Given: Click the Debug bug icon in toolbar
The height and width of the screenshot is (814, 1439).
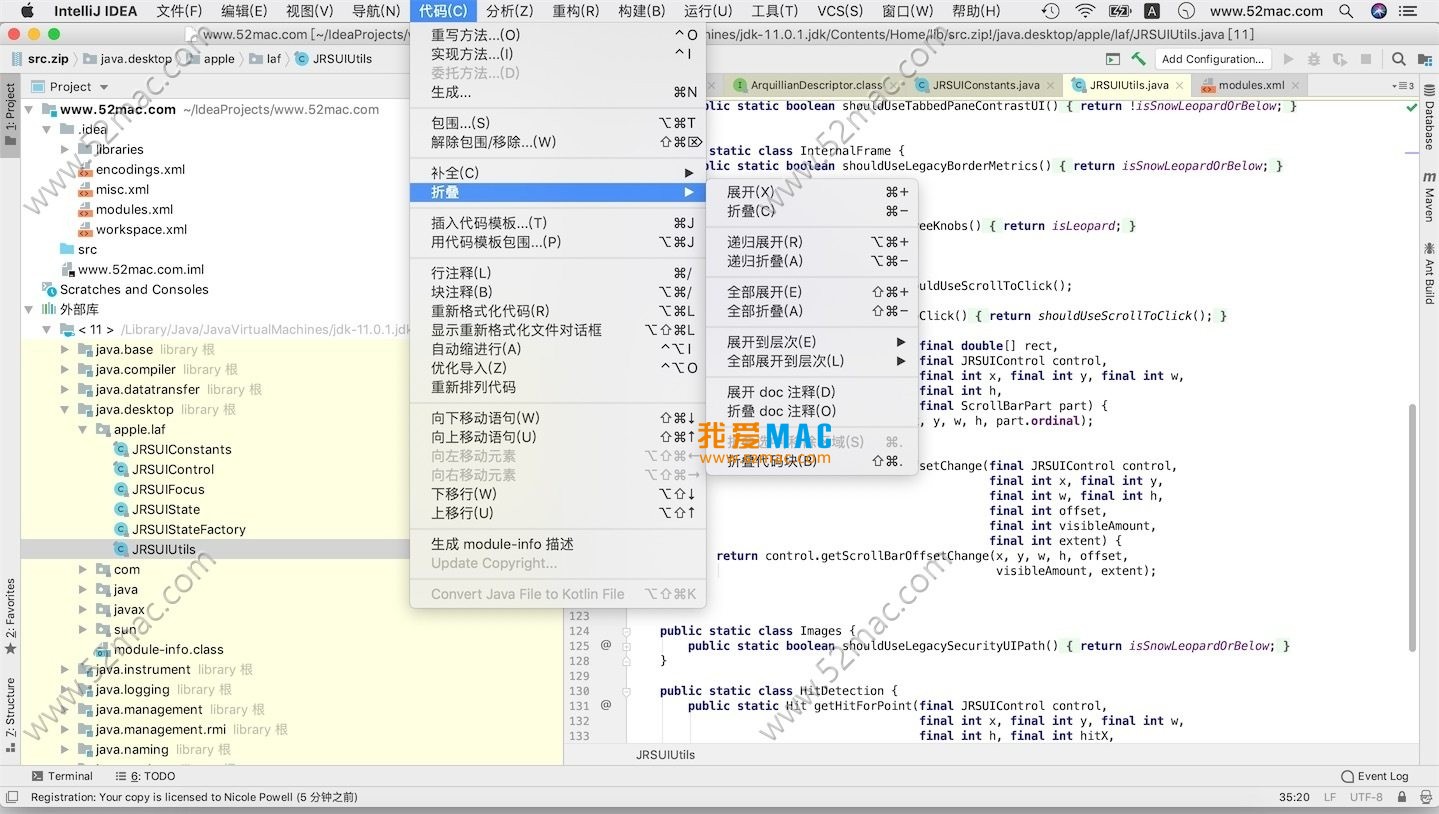Looking at the screenshot, I should click(1314, 59).
